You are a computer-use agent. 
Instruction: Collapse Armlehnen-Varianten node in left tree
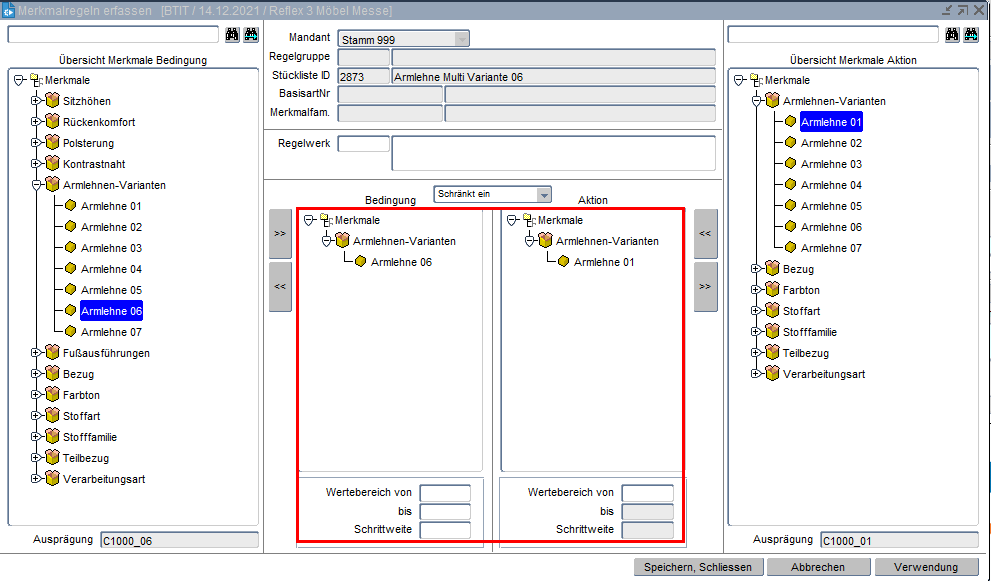click(36, 185)
